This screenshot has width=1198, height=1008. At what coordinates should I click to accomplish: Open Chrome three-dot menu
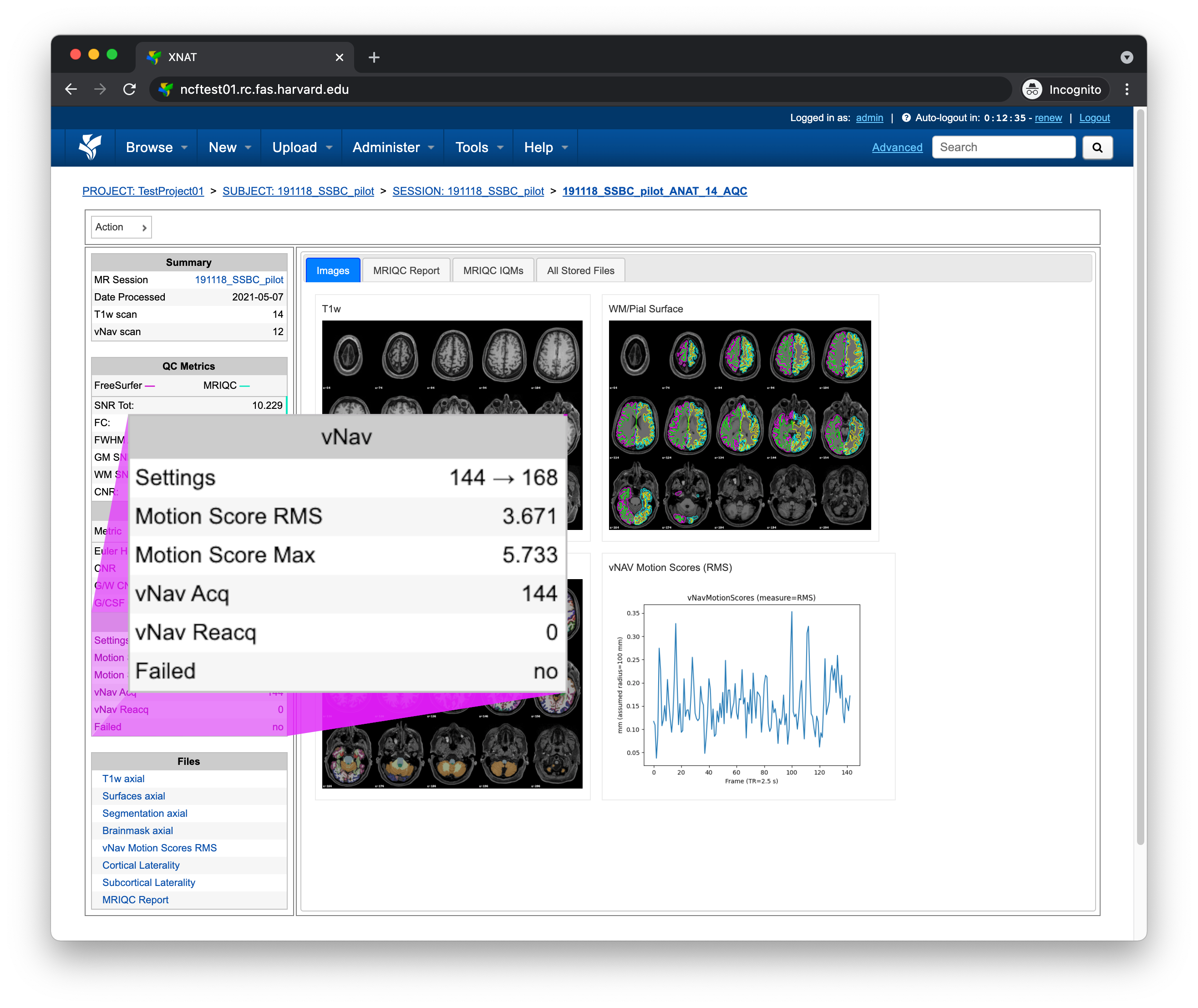[x=1126, y=89]
